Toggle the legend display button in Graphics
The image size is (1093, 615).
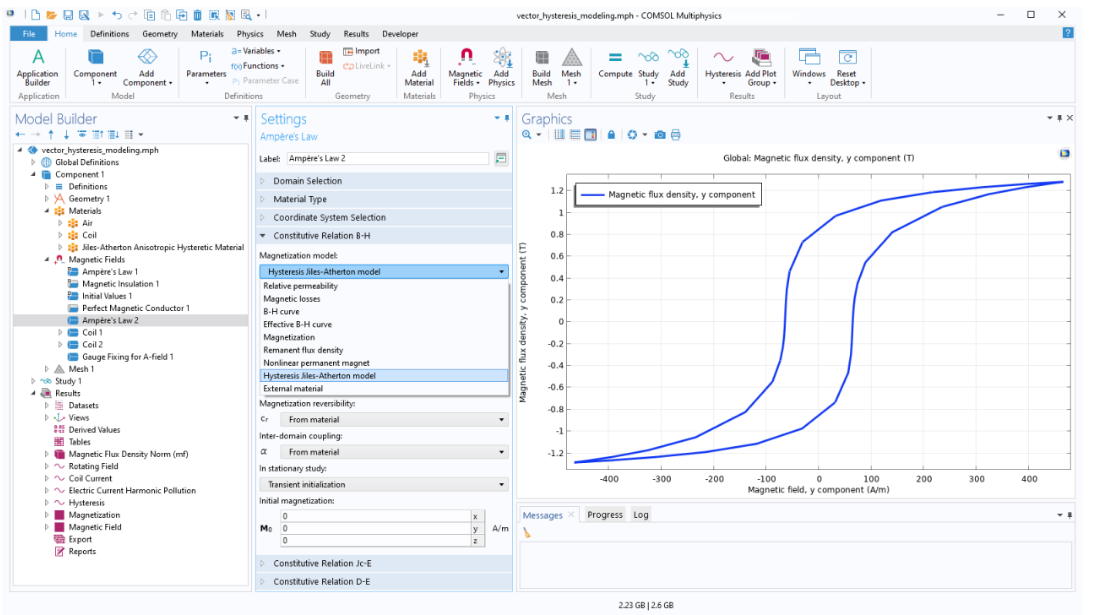click(x=590, y=135)
